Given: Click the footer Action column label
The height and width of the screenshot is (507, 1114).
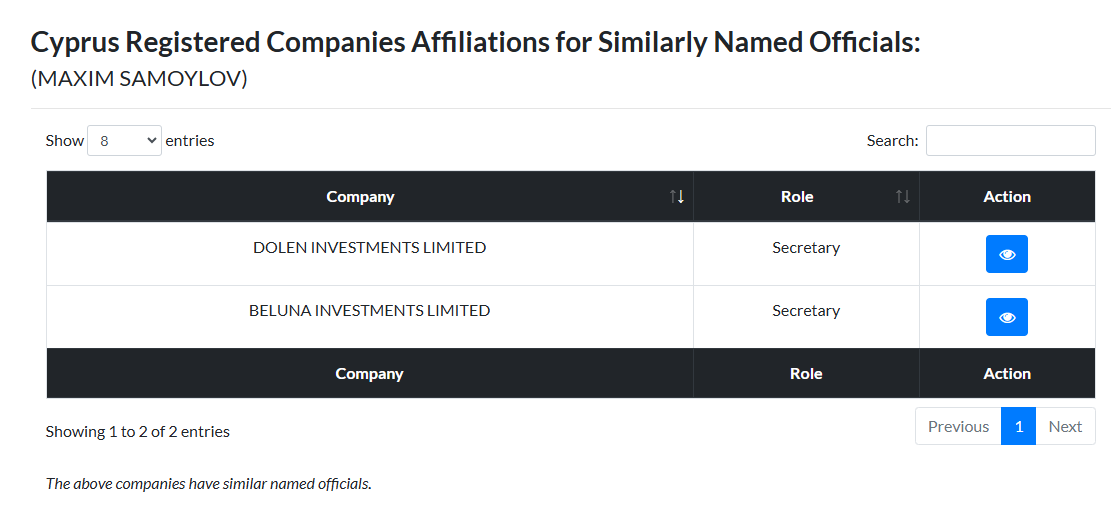Looking at the screenshot, I should (x=1007, y=374).
